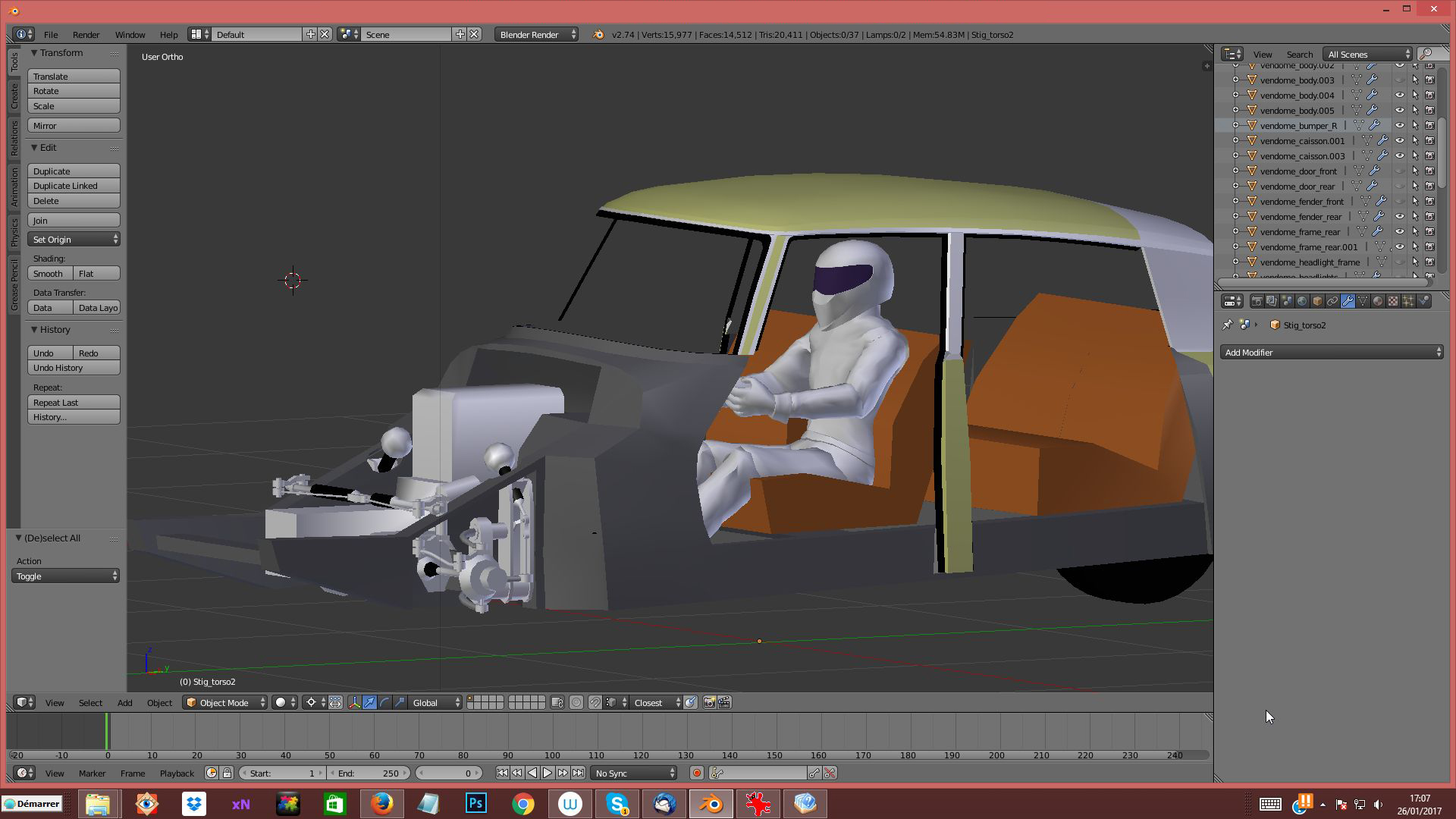Open the Global orientation dropdown
Viewport: 1456px width, 819px height.
[x=435, y=702]
